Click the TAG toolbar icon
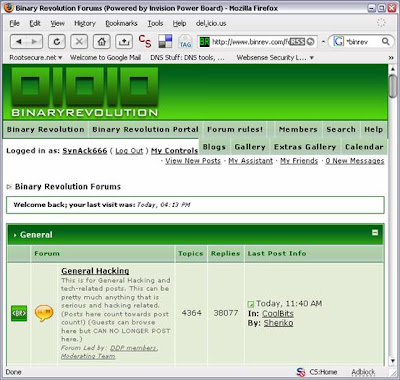The width and height of the screenshot is (400, 380). 185,42
